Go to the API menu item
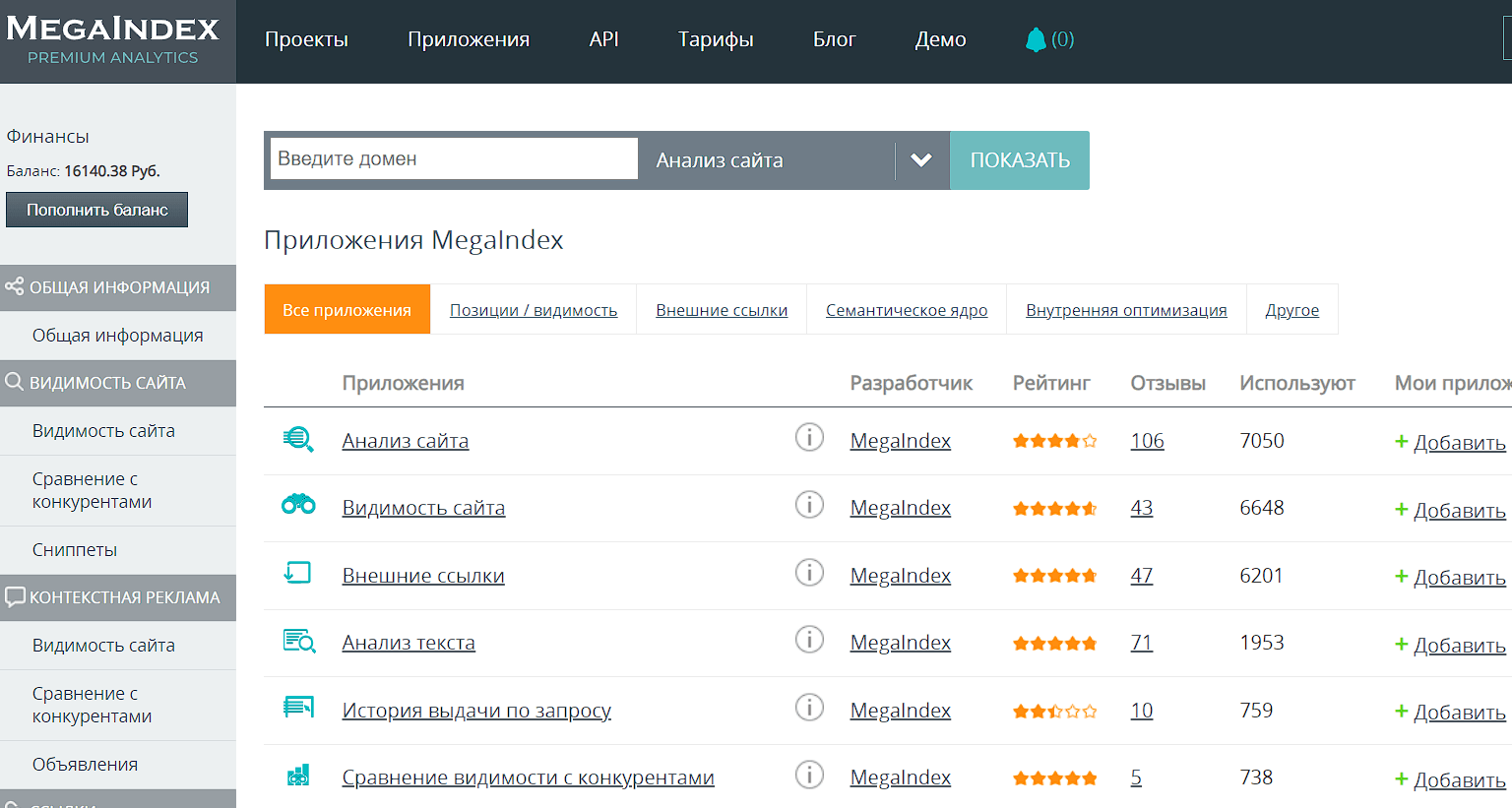This screenshot has height=808, width=1512. (603, 39)
